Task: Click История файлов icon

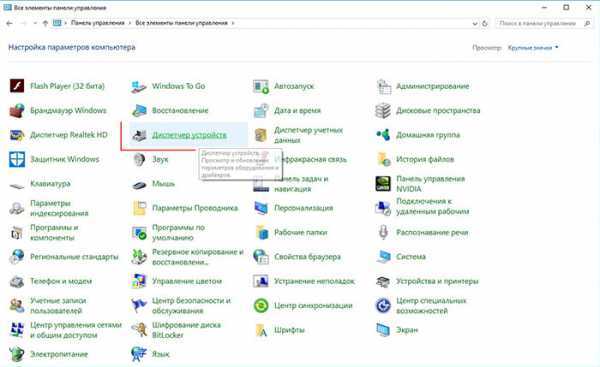Action: pos(383,159)
